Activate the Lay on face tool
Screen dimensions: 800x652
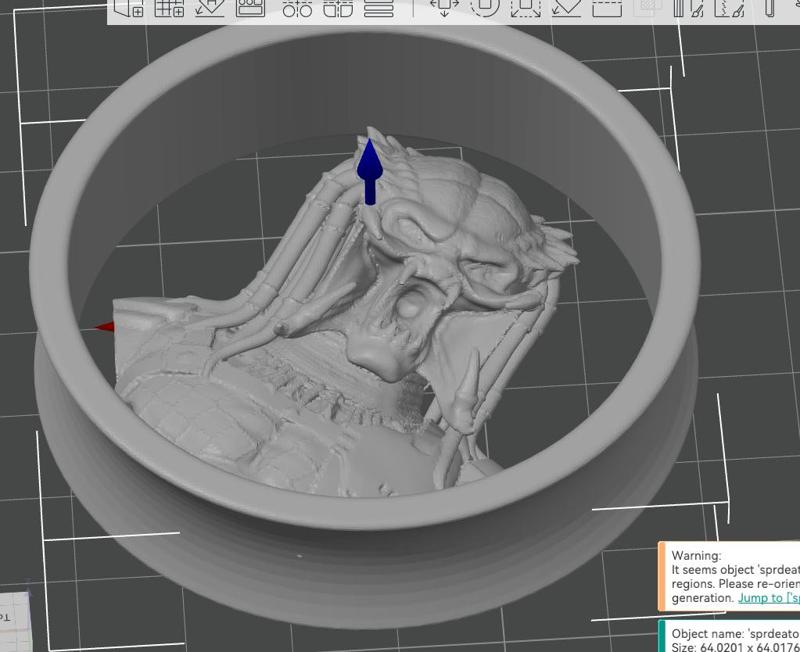tap(566, 9)
